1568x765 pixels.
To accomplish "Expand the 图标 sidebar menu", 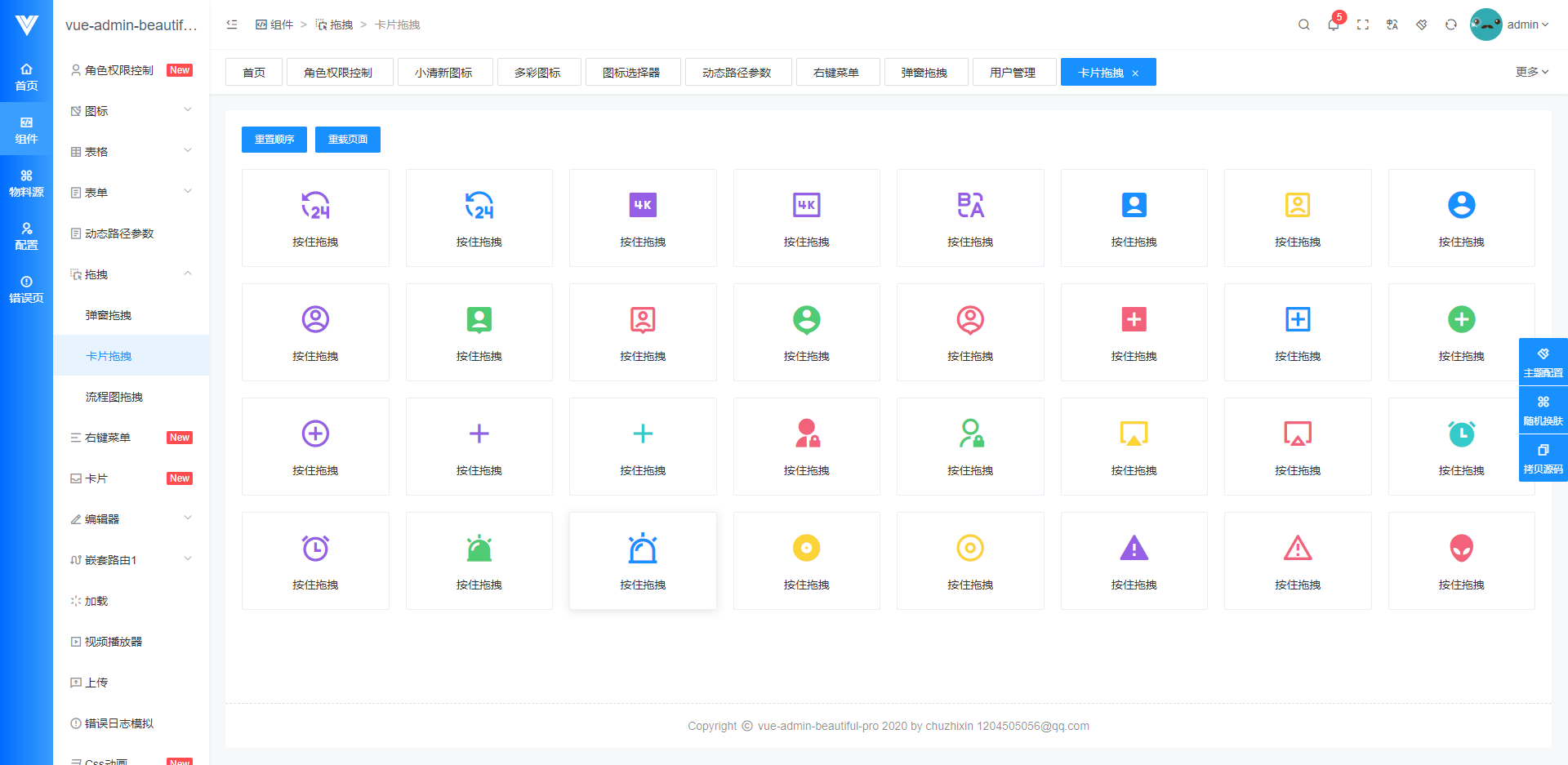I will pos(131,111).
